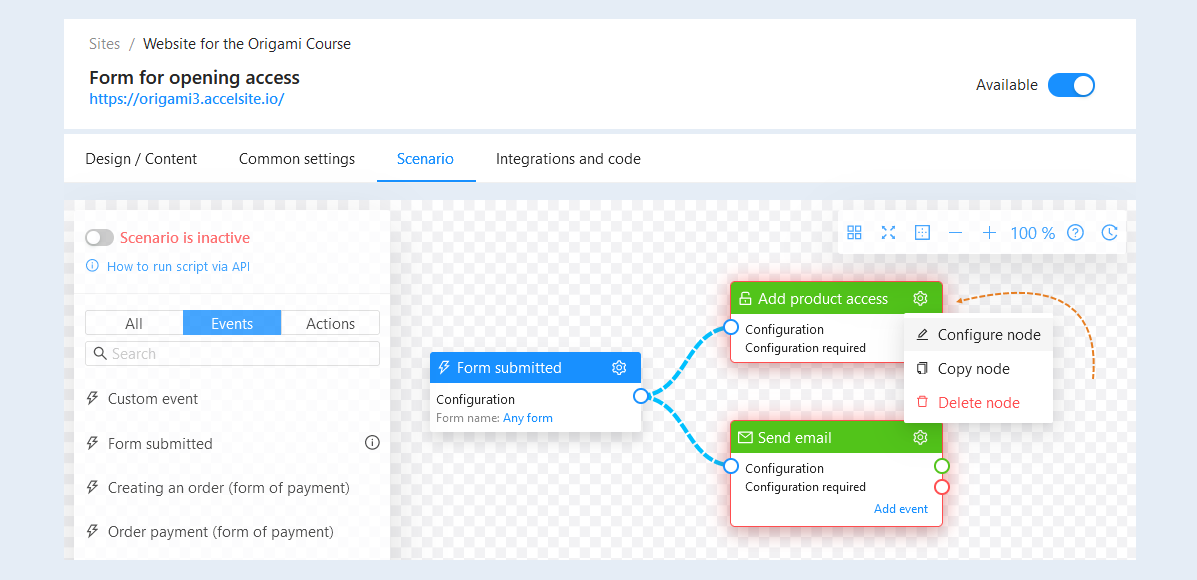The height and width of the screenshot is (580, 1197).
Task: Click the info icon next to Form submitted
Action: tap(372, 443)
